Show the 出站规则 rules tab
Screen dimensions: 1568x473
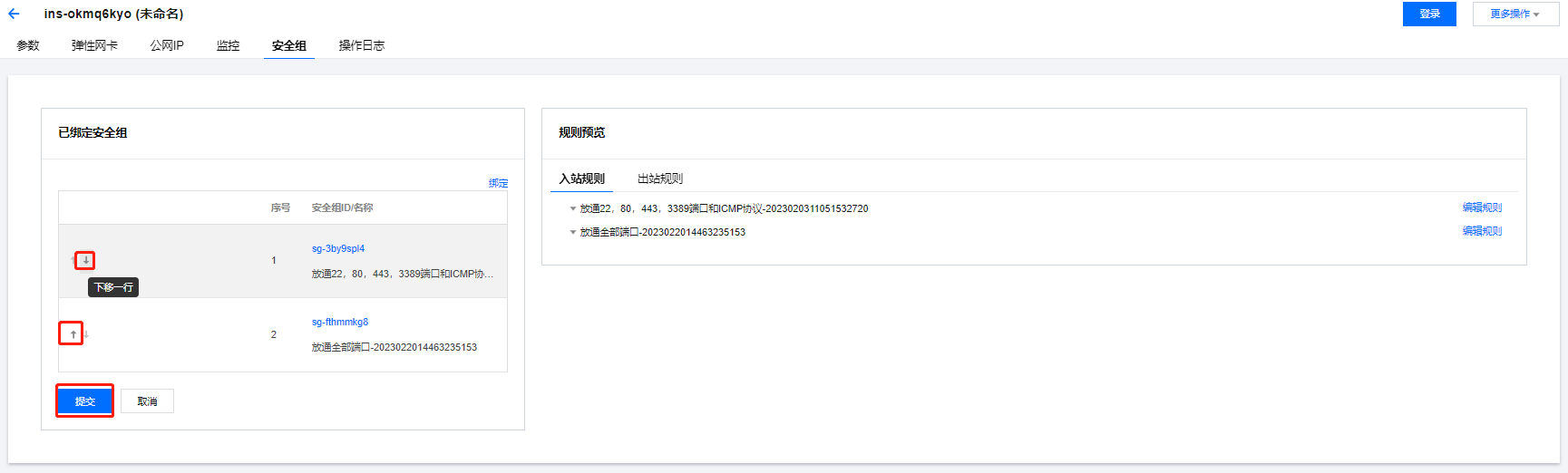point(659,179)
